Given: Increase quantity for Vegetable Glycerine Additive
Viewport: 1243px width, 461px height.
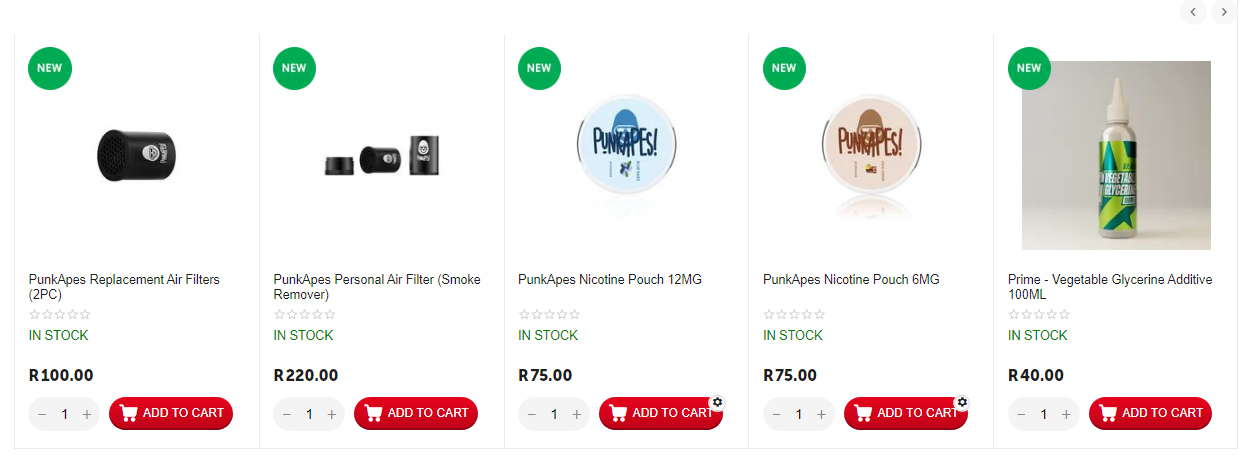Looking at the screenshot, I should [1066, 414].
